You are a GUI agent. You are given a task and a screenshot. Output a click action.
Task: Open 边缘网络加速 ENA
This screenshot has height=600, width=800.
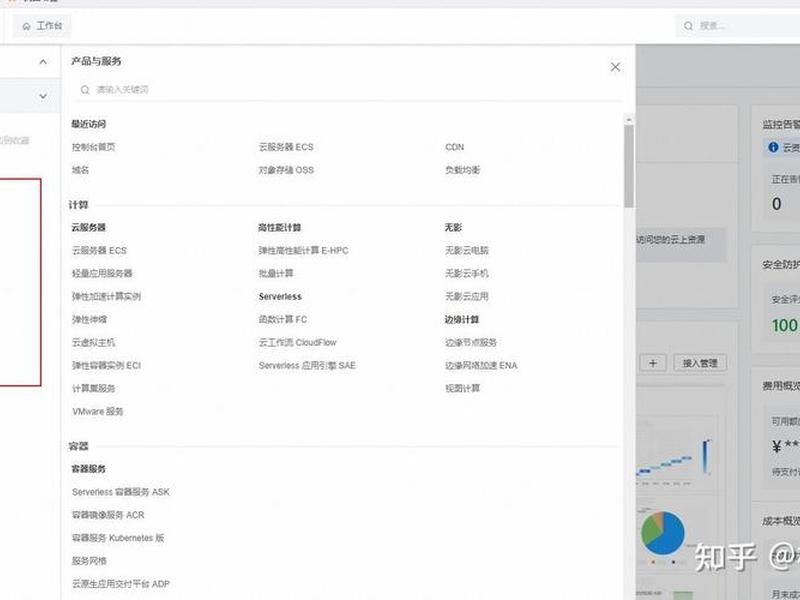(481, 365)
